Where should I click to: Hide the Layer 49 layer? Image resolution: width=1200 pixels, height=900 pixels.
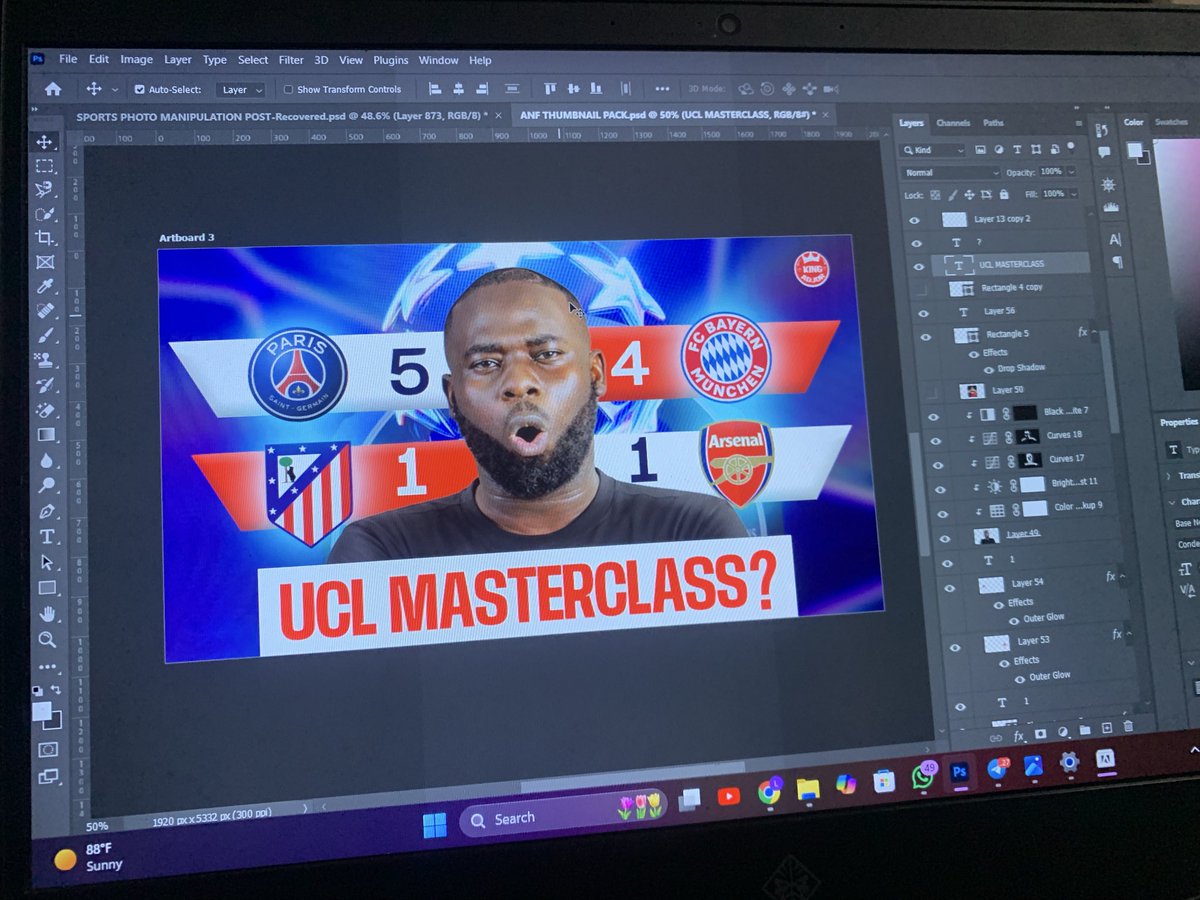click(943, 538)
